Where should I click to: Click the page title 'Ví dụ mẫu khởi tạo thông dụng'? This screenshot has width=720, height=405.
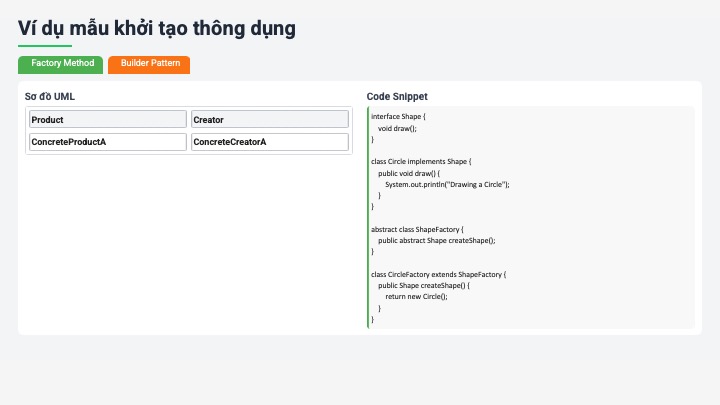[157, 28]
